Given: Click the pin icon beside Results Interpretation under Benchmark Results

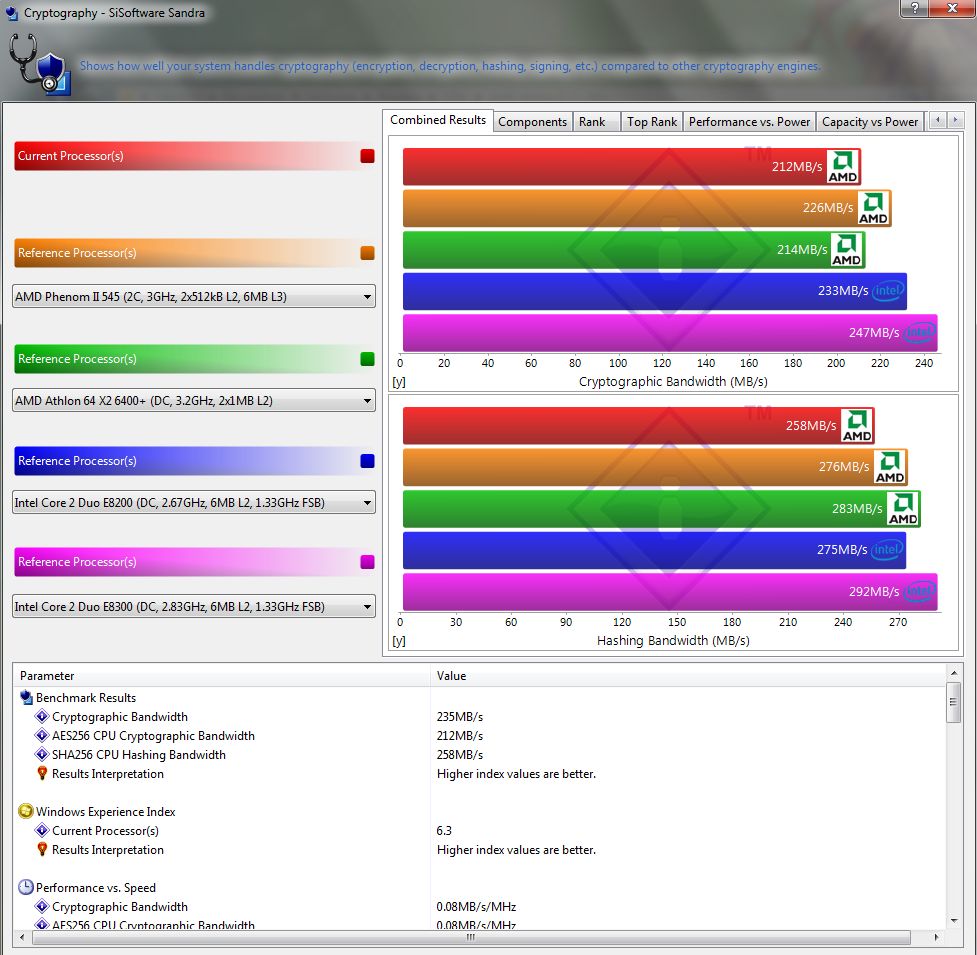Looking at the screenshot, I should click(42, 774).
